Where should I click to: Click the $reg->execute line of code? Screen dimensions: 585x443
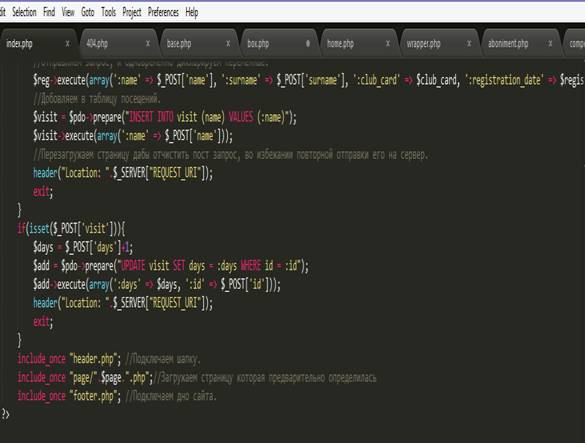[x=308, y=80]
